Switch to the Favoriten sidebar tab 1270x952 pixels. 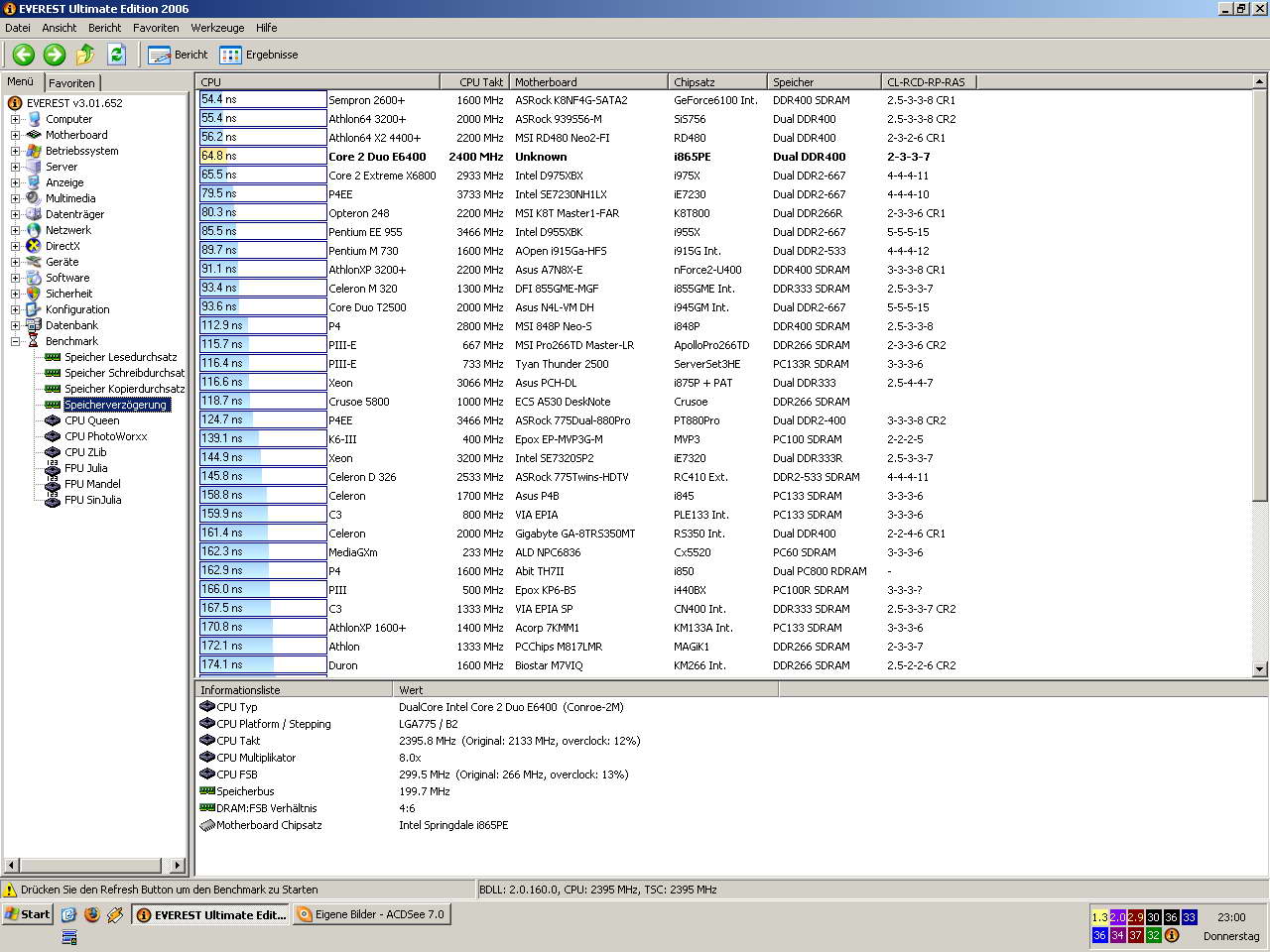72,83
